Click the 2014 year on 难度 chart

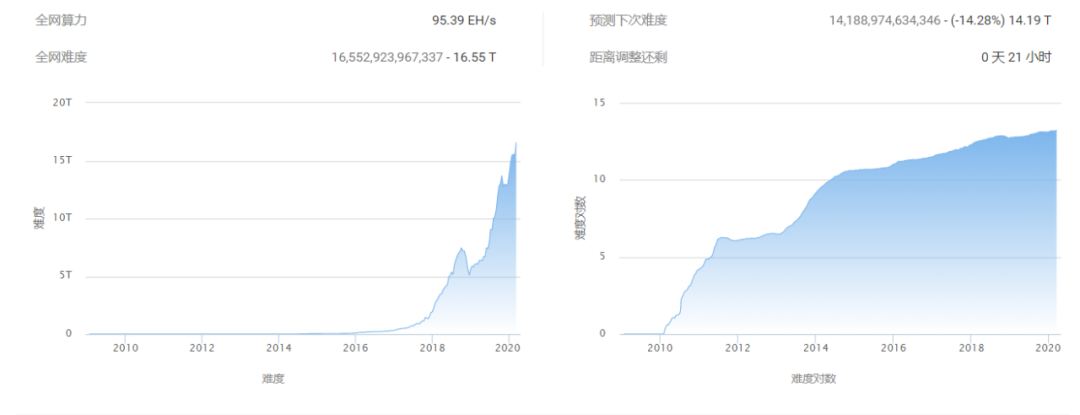278,348
